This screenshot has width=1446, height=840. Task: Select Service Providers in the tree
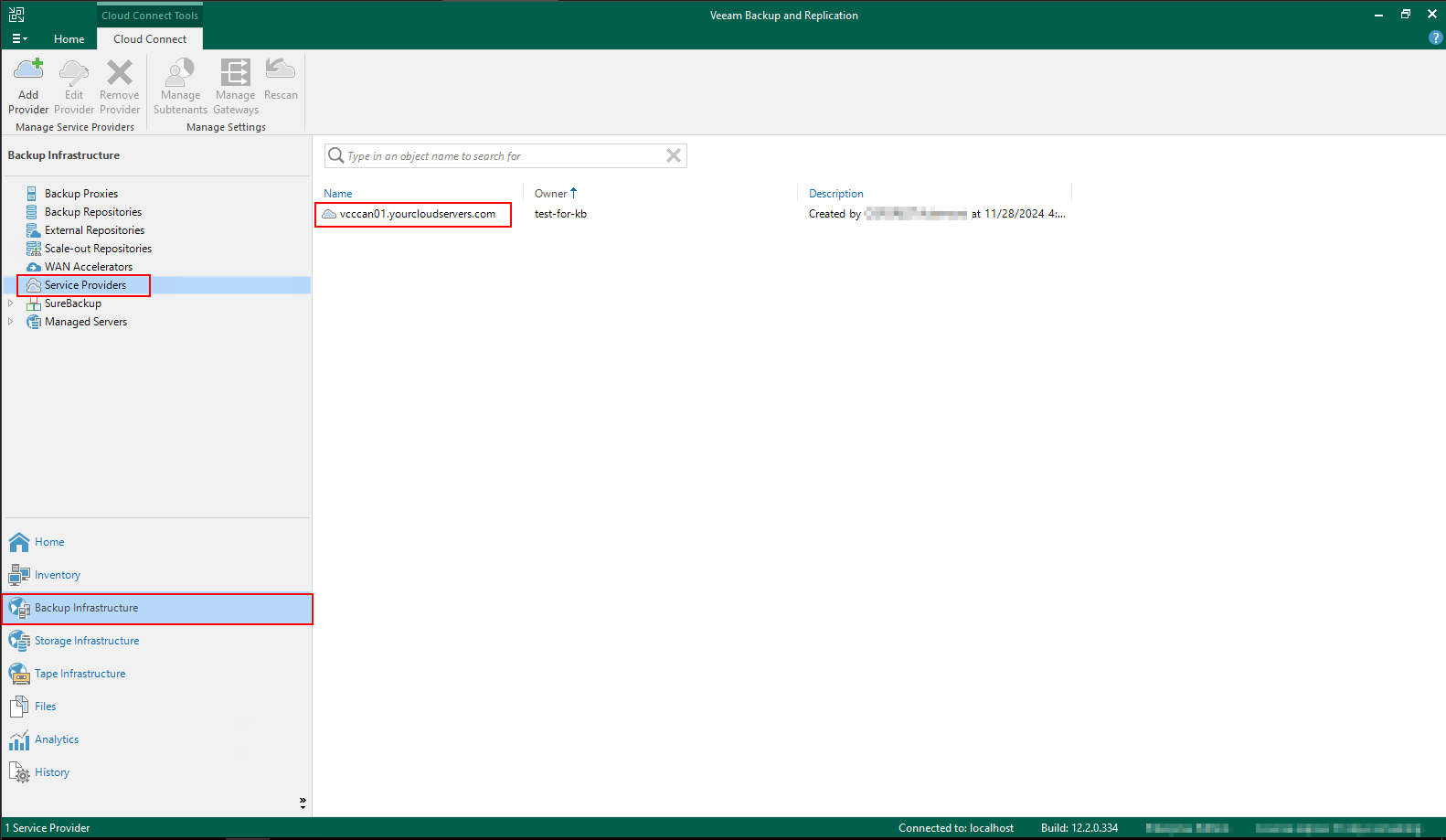pos(85,285)
